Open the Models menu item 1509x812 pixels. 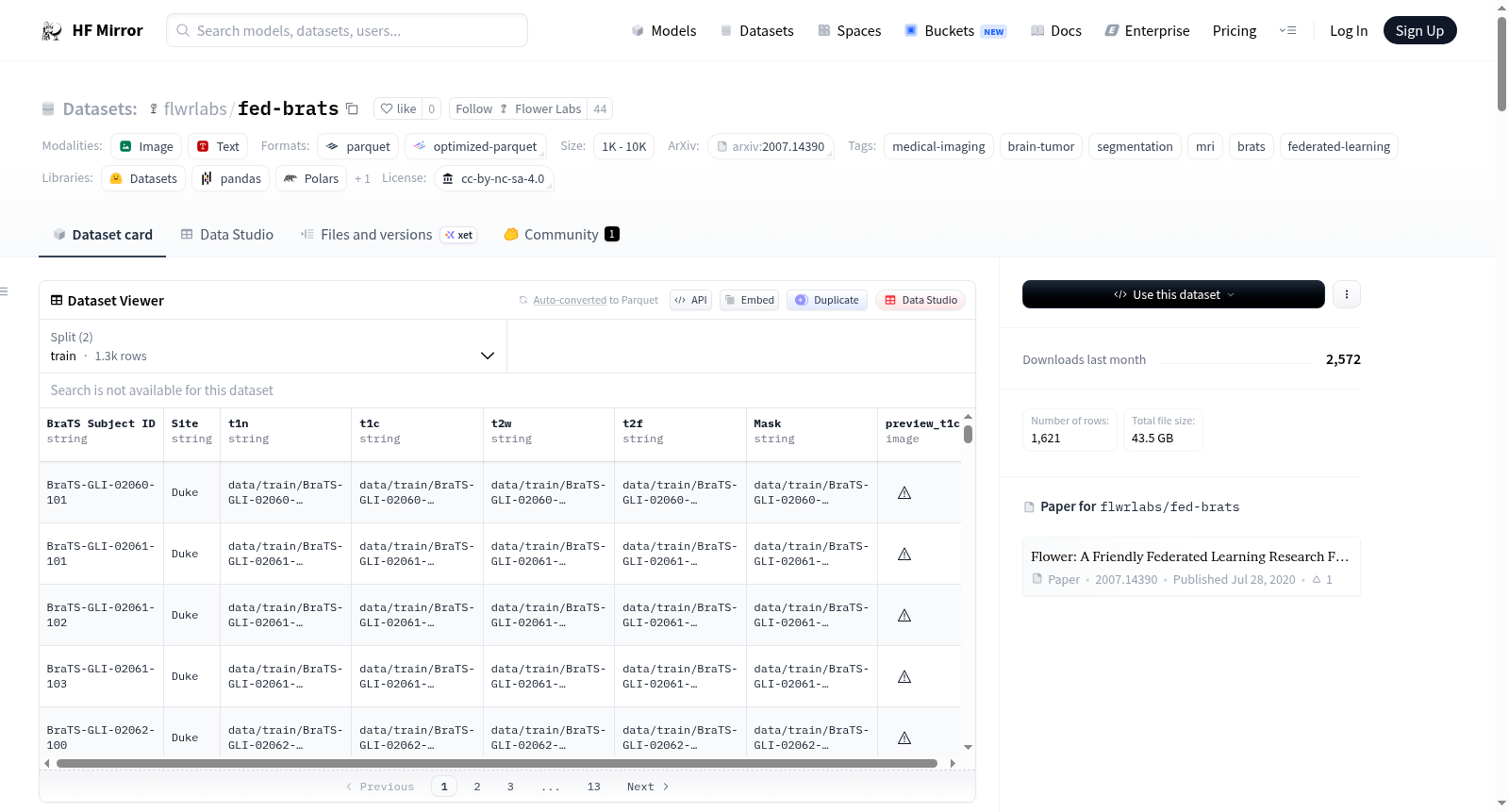[664, 31]
